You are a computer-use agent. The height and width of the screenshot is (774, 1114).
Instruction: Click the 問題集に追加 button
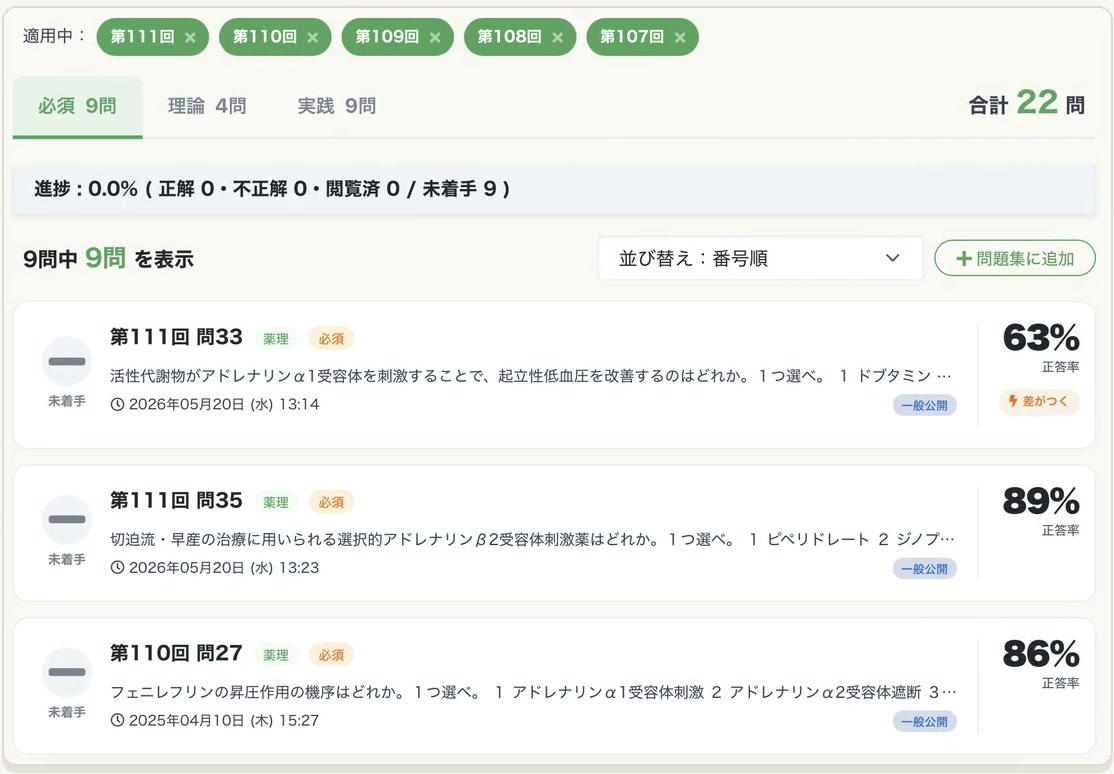tap(1015, 259)
